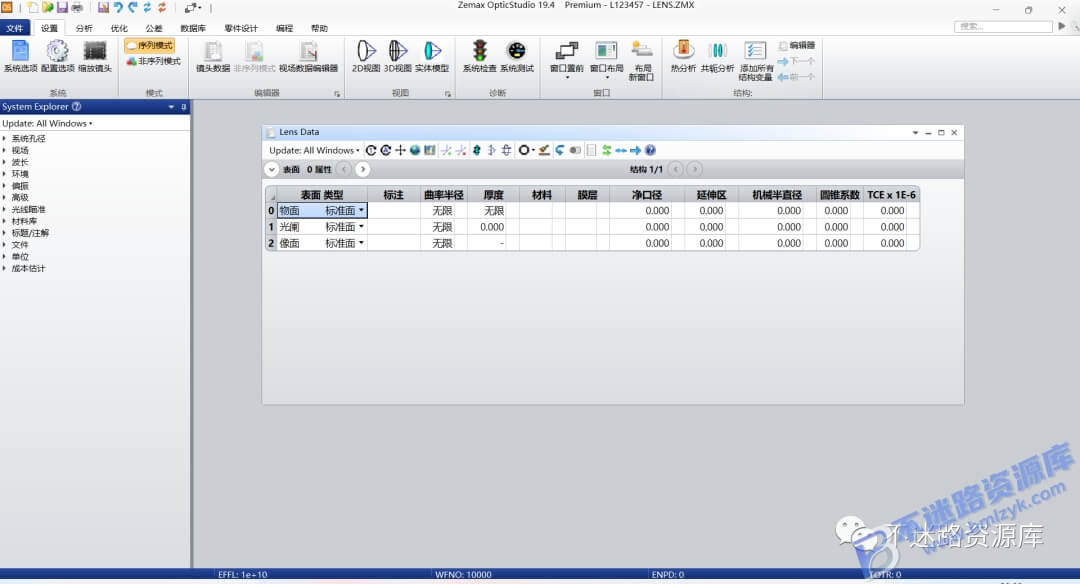Open the 文件 menu tab
1080x584 pixels.
click(14, 28)
